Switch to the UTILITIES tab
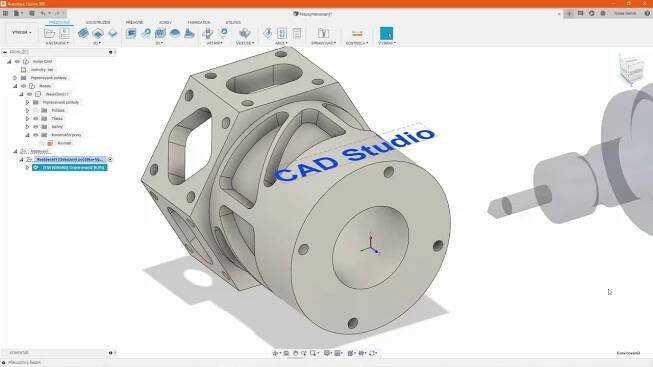The image size is (653, 367). (x=233, y=22)
